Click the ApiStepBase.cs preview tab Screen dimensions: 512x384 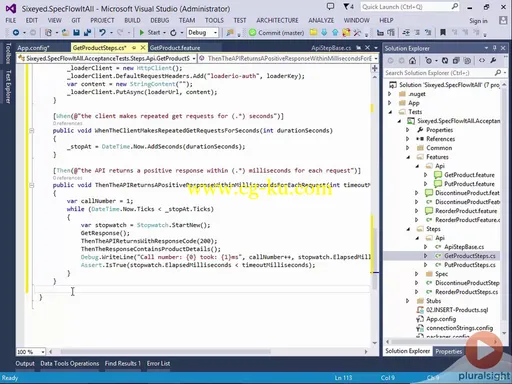tap(331, 48)
